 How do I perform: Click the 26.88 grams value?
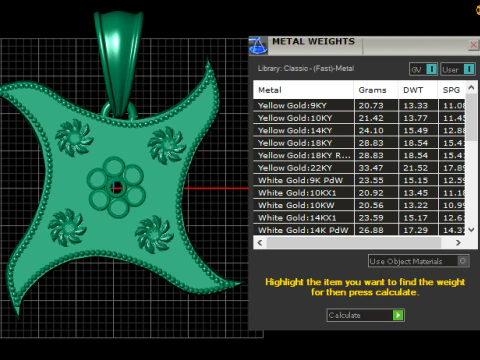point(371,230)
